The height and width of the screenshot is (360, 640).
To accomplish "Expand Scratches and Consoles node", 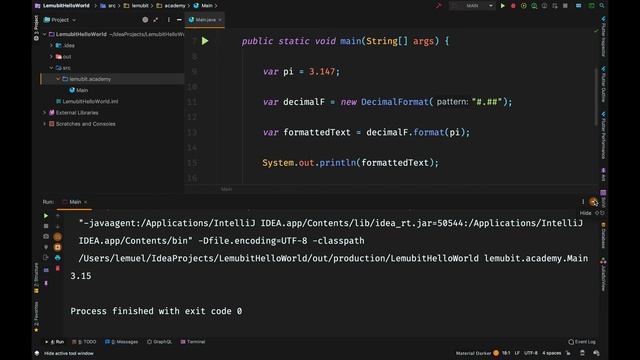I will (x=44, y=124).
